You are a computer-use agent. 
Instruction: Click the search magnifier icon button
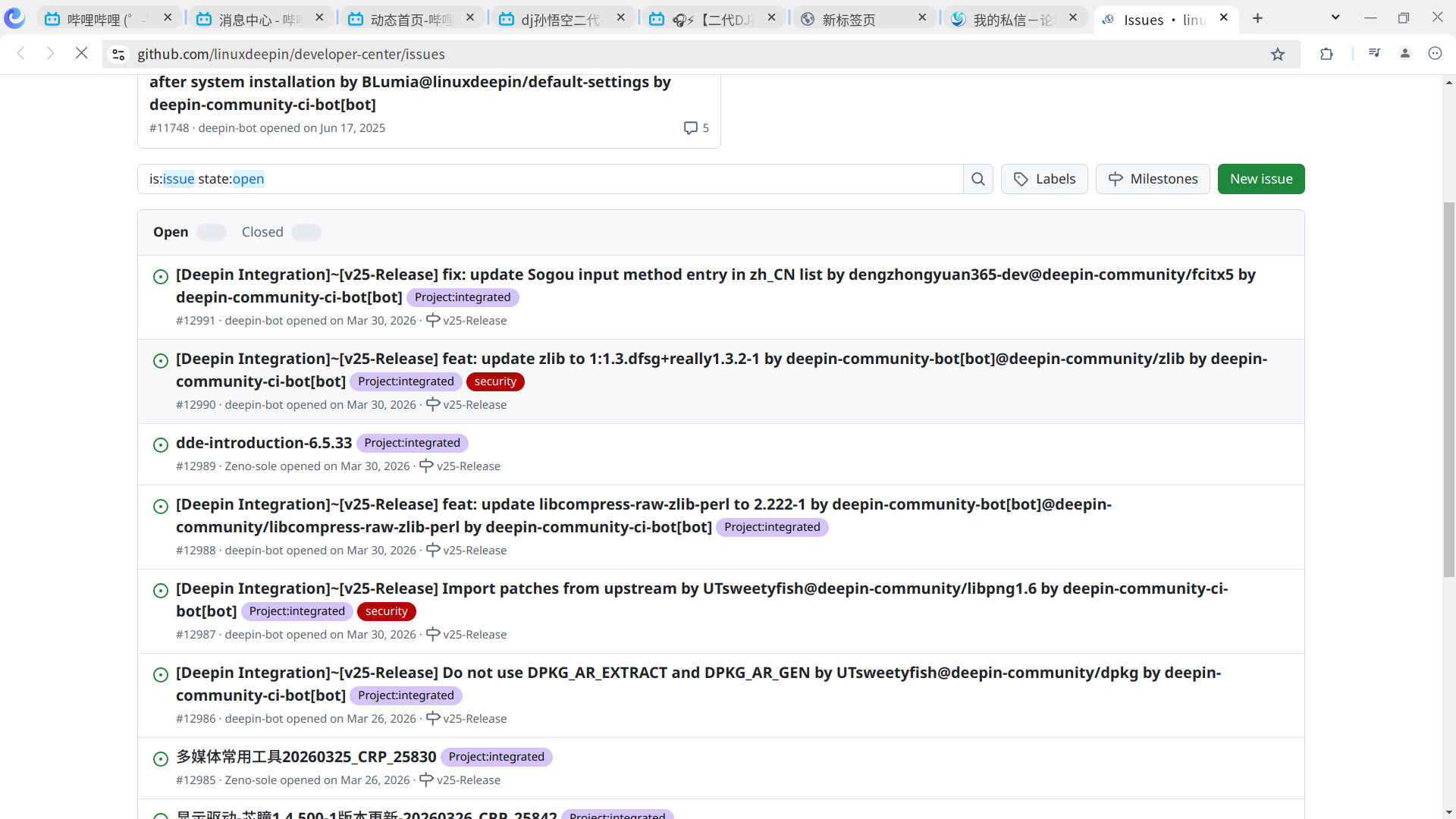978,179
